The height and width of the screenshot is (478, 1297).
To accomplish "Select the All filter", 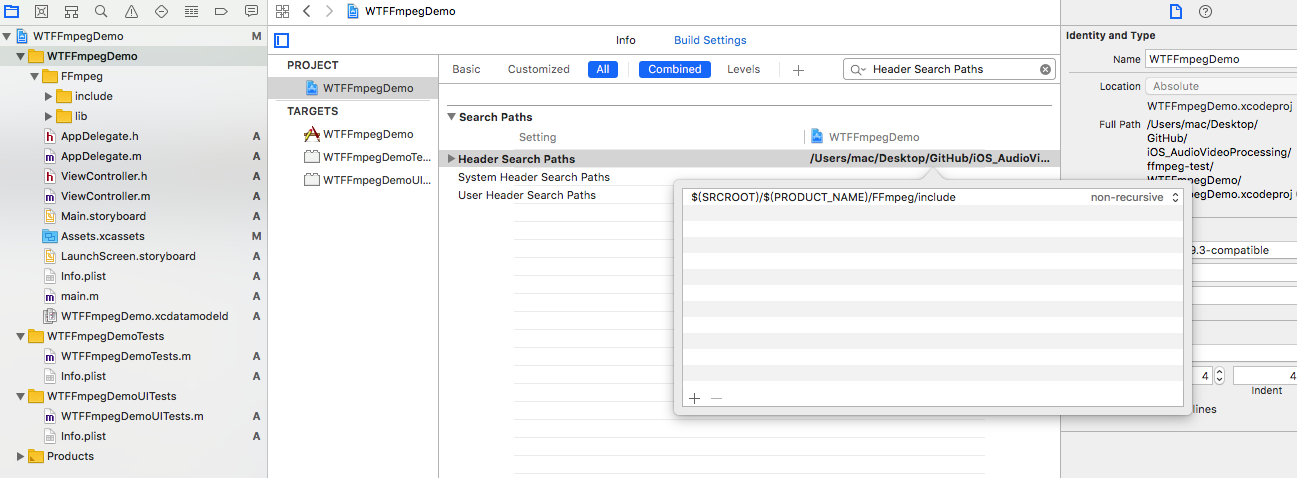I will [603, 69].
